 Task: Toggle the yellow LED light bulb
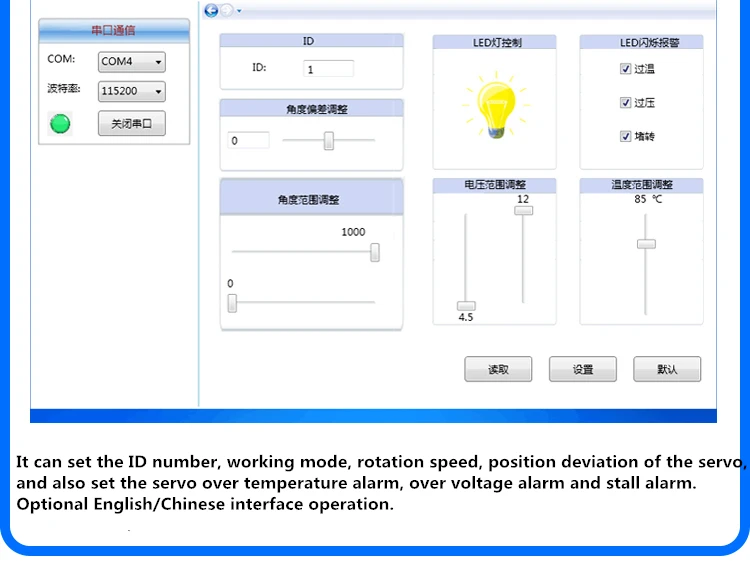coord(496,105)
